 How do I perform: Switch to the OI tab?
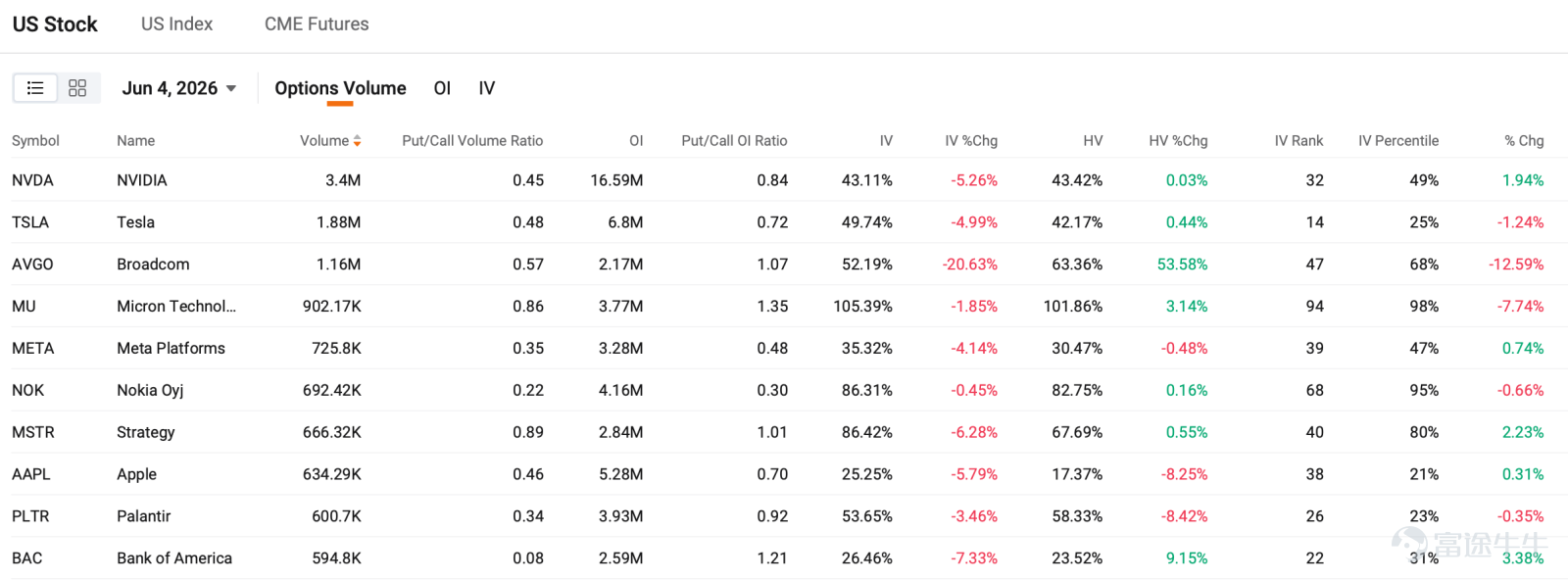tap(442, 88)
